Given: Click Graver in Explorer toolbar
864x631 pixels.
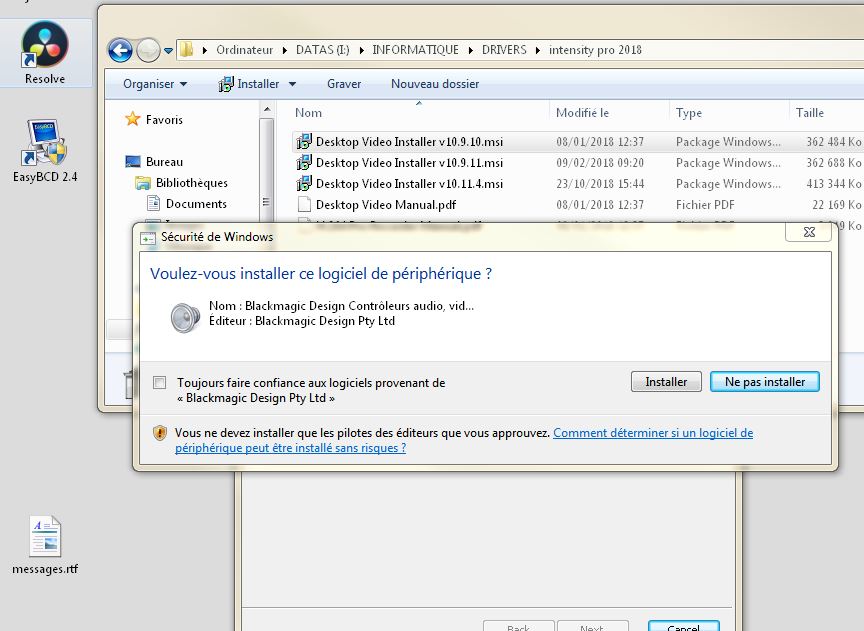Looking at the screenshot, I should point(344,84).
